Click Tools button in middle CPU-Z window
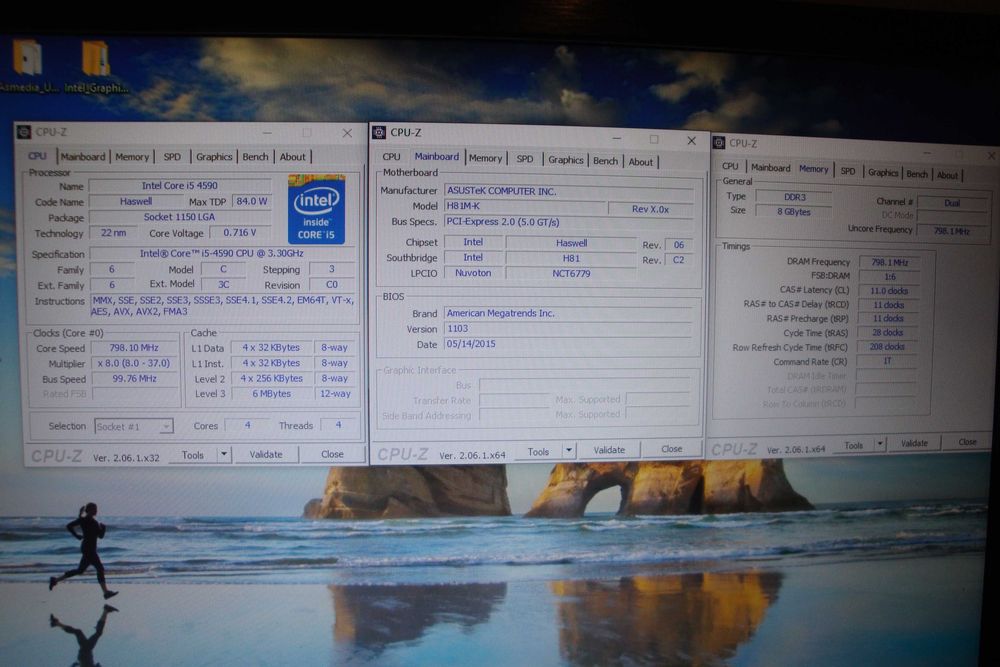1000x667 pixels. (x=538, y=451)
